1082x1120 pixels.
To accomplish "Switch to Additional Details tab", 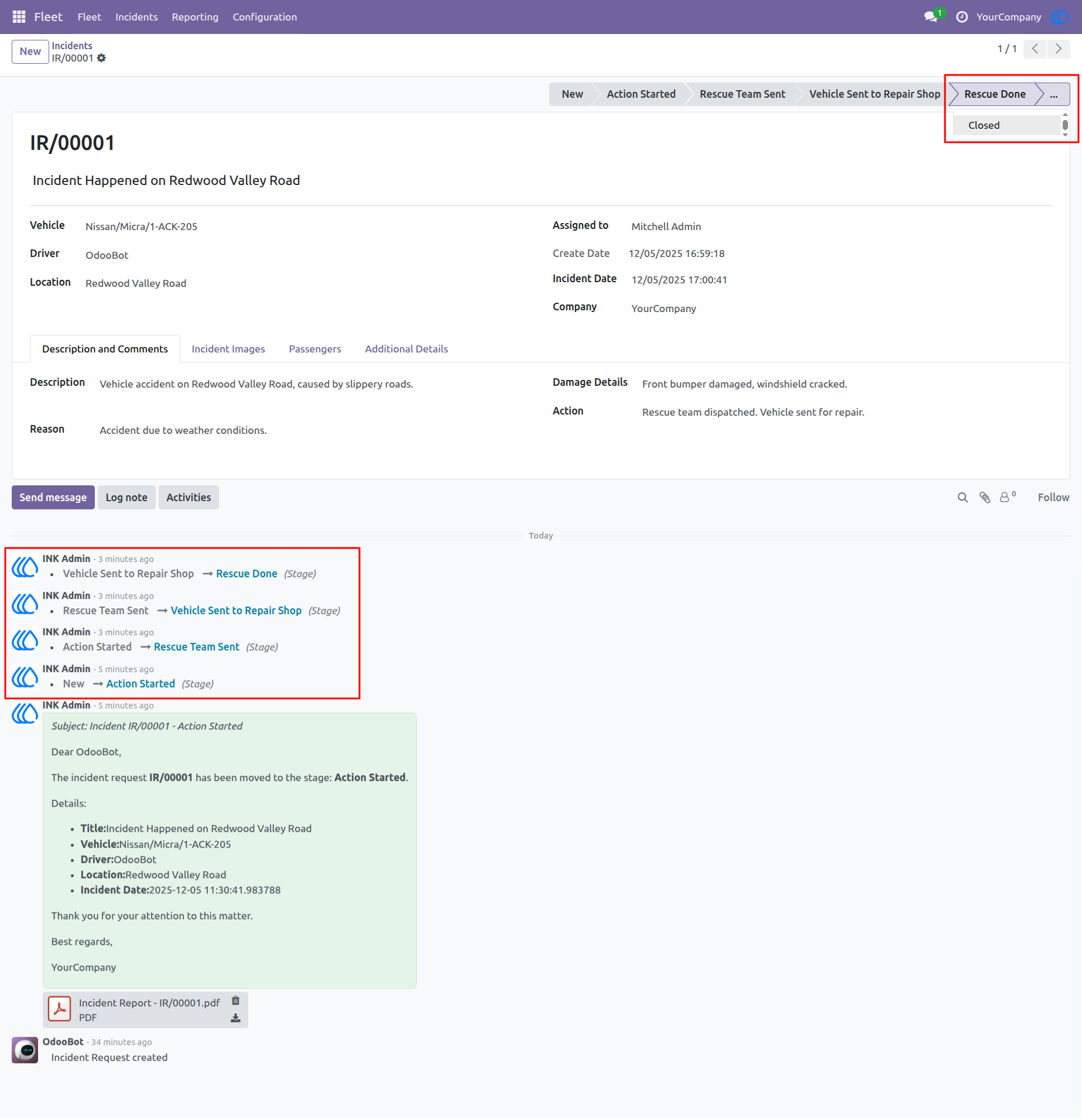I will pyautogui.click(x=406, y=349).
